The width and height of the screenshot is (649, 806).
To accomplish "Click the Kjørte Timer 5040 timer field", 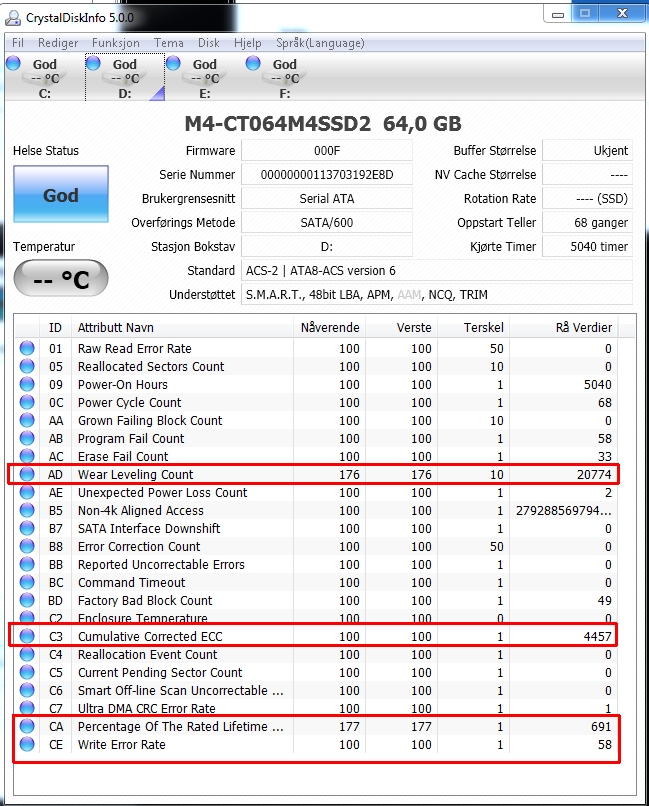I will (x=587, y=247).
